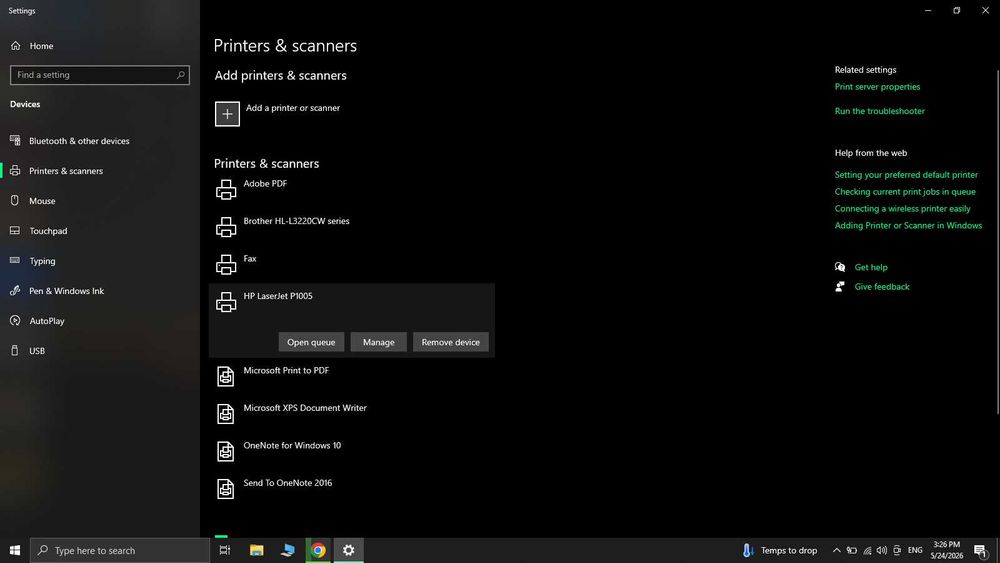Open File Explorer from the taskbar
The width and height of the screenshot is (1000, 563).
coord(256,550)
